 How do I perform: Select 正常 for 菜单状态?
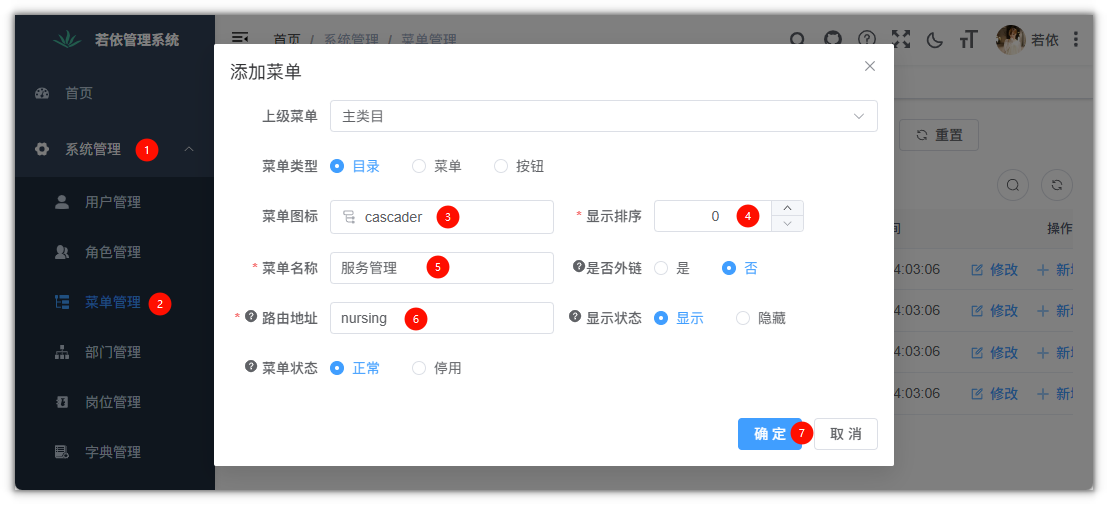click(355, 368)
